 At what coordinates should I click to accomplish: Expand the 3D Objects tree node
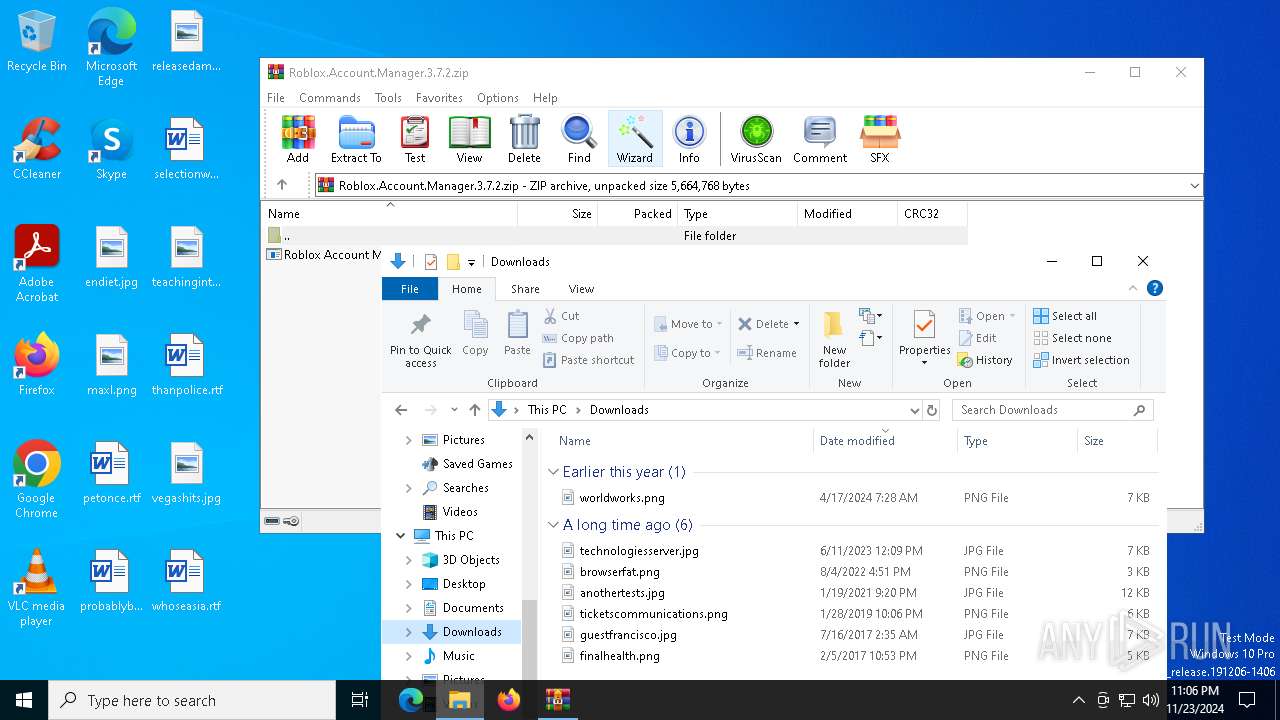coord(408,560)
